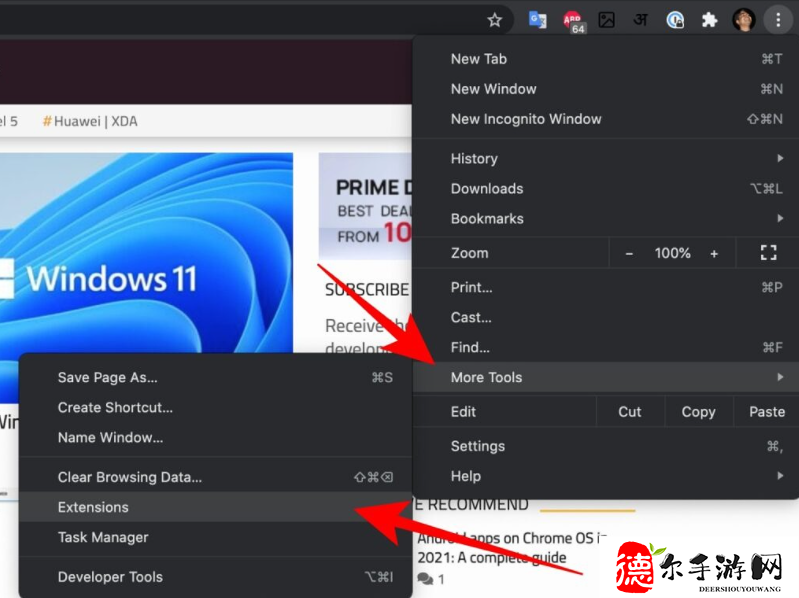Expand the Bookmarks submenu
This screenshot has width=799, height=598.
[x=605, y=219]
